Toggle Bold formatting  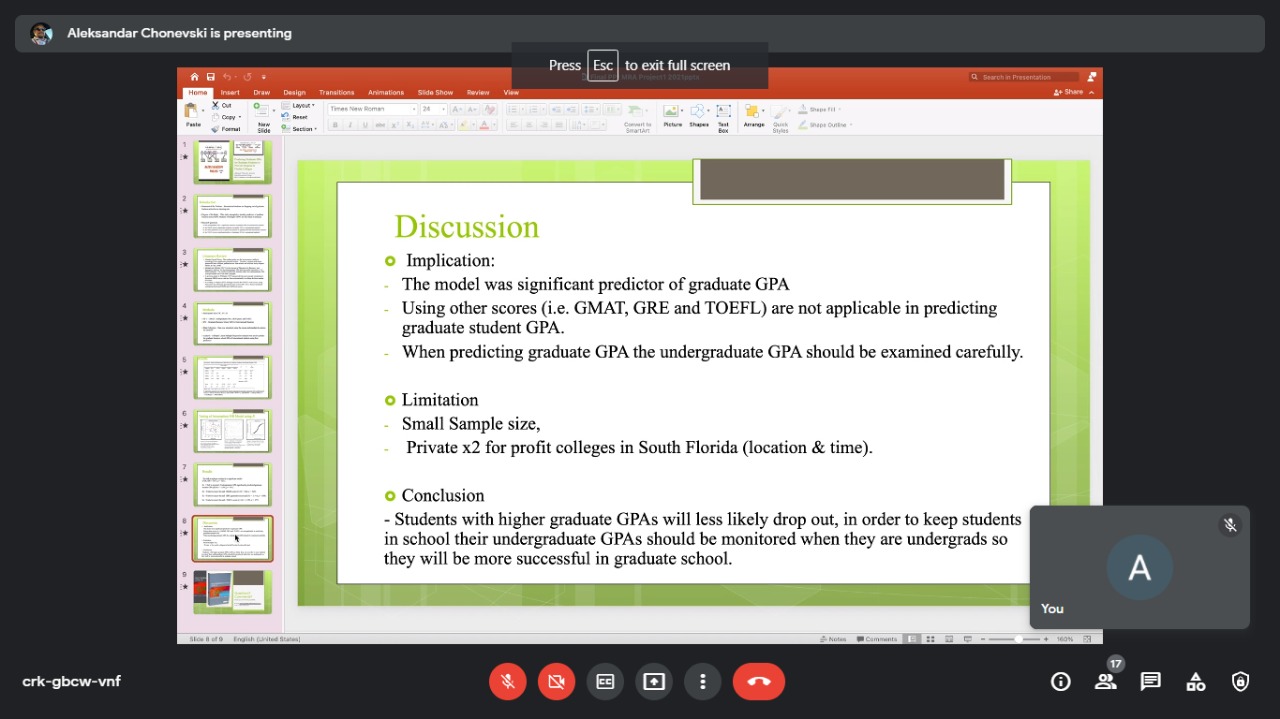[335, 125]
